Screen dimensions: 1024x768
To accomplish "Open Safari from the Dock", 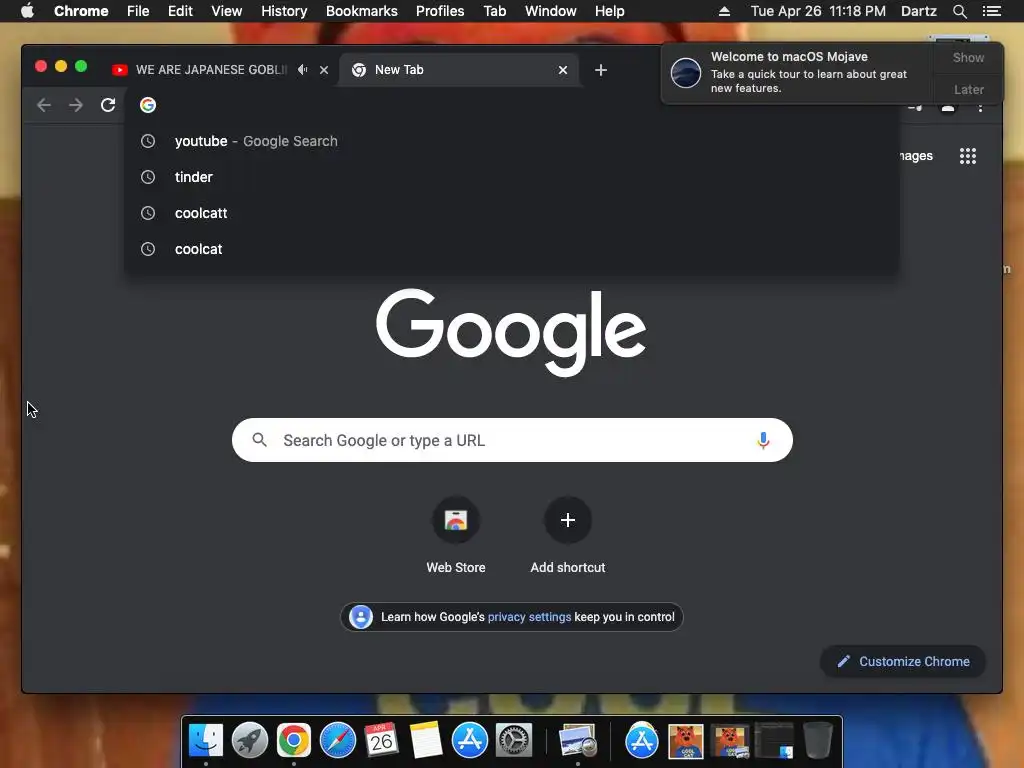I will [x=338, y=741].
